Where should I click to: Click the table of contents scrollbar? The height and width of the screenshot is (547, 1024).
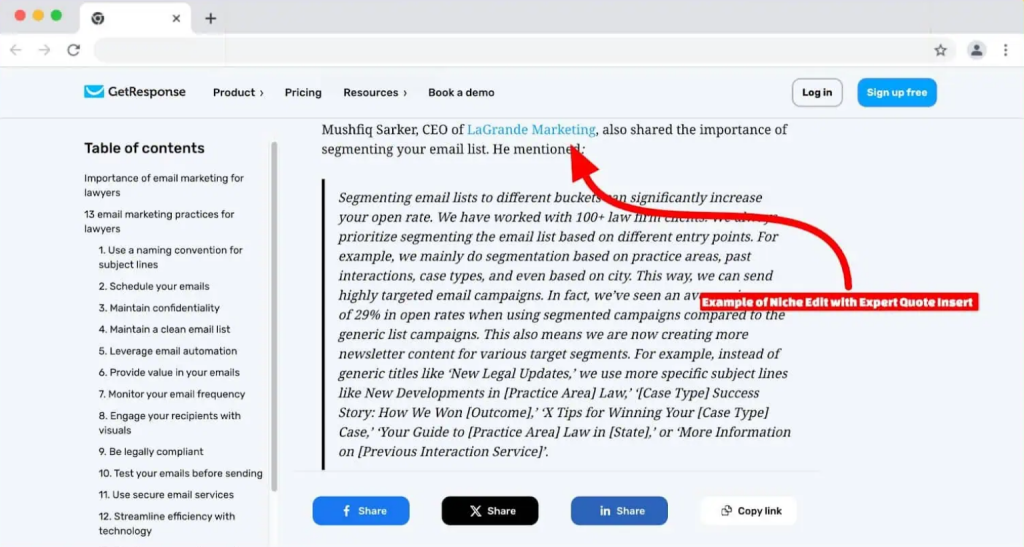pos(274,317)
